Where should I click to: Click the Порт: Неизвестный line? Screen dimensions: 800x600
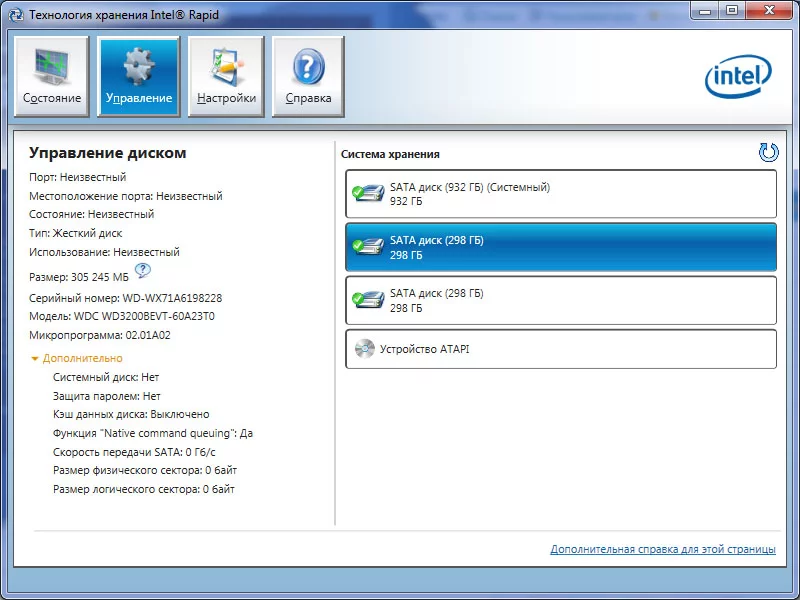tap(78, 177)
